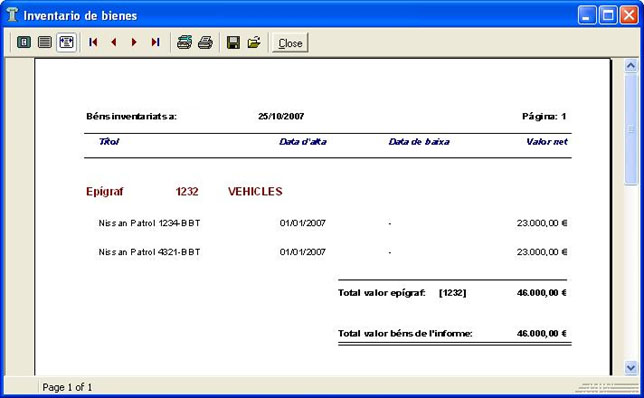644x398 pixels.
Task: Go to the previous page arrow
Action: (114, 42)
